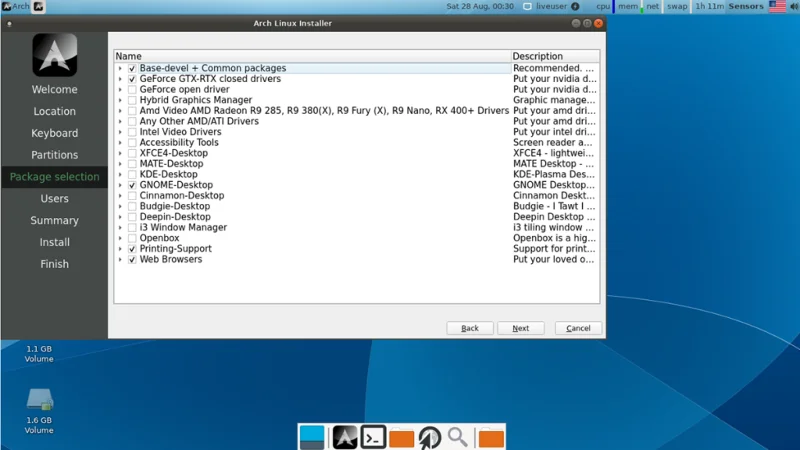The width and height of the screenshot is (800, 450).
Task: Enable Hybrid Graphics Manager checkbox
Action: coord(132,100)
